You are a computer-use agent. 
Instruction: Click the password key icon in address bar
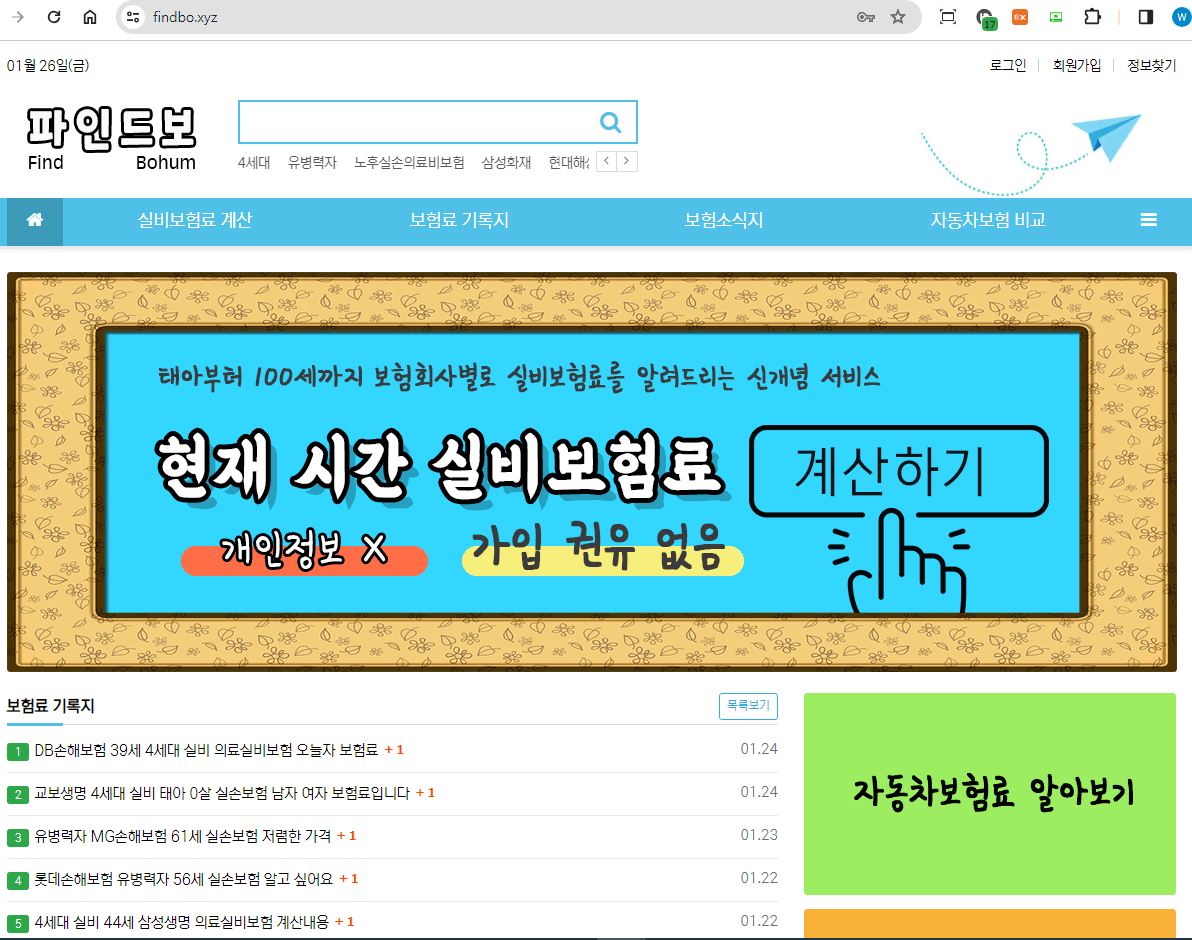(866, 17)
